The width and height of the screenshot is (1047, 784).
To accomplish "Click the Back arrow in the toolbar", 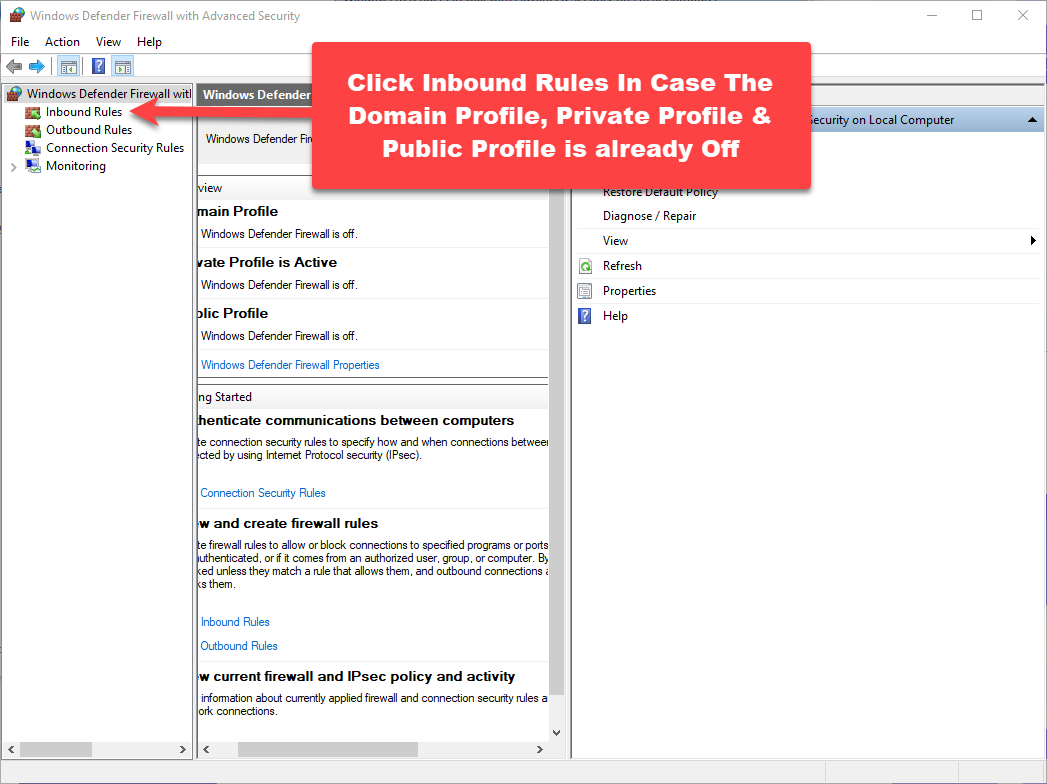I will point(14,67).
